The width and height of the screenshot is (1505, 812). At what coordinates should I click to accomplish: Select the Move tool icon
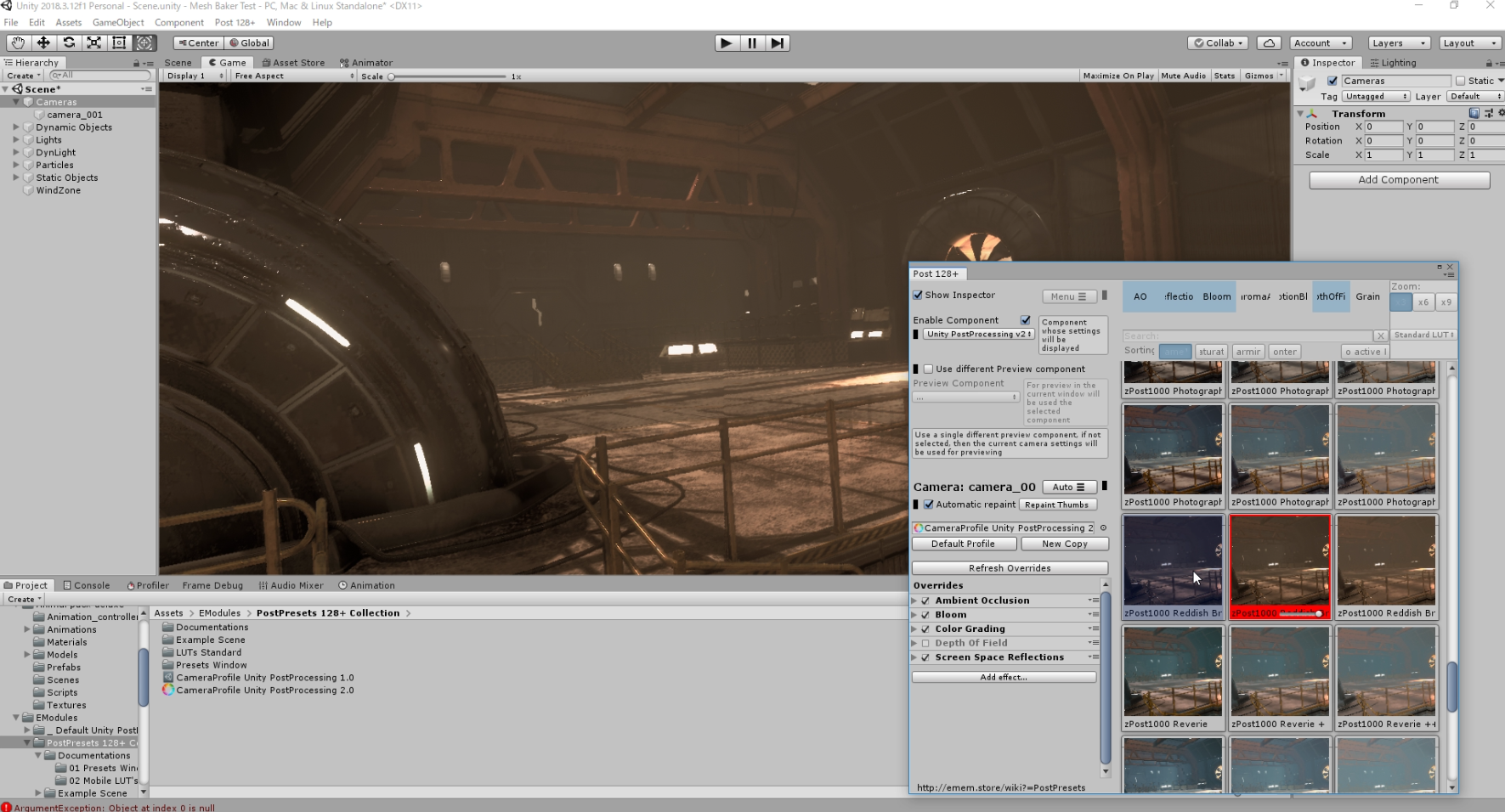click(x=43, y=42)
